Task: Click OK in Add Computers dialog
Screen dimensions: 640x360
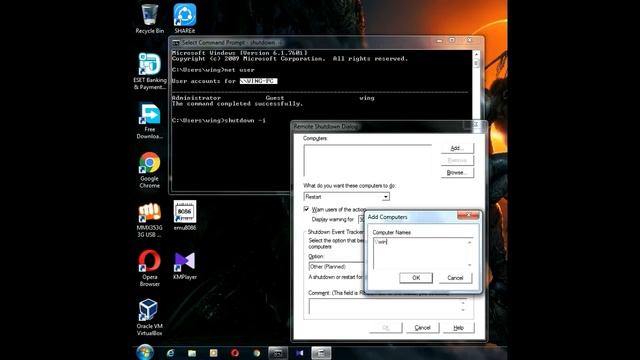Action: pyautogui.click(x=416, y=278)
